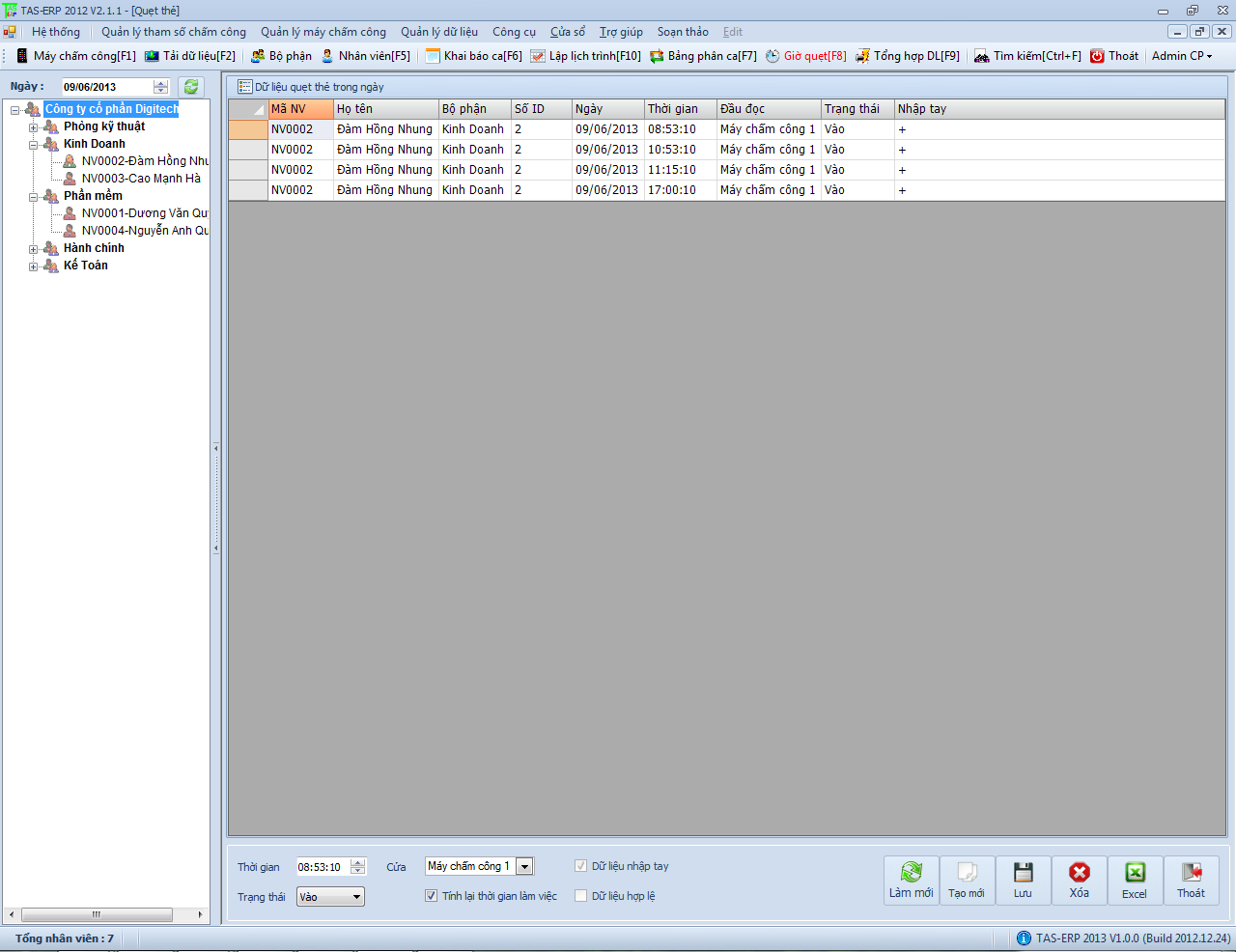The height and width of the screenshot is (952, 1236).
Task: Collapse Phần mềm tree node
Action: point(34,197)
